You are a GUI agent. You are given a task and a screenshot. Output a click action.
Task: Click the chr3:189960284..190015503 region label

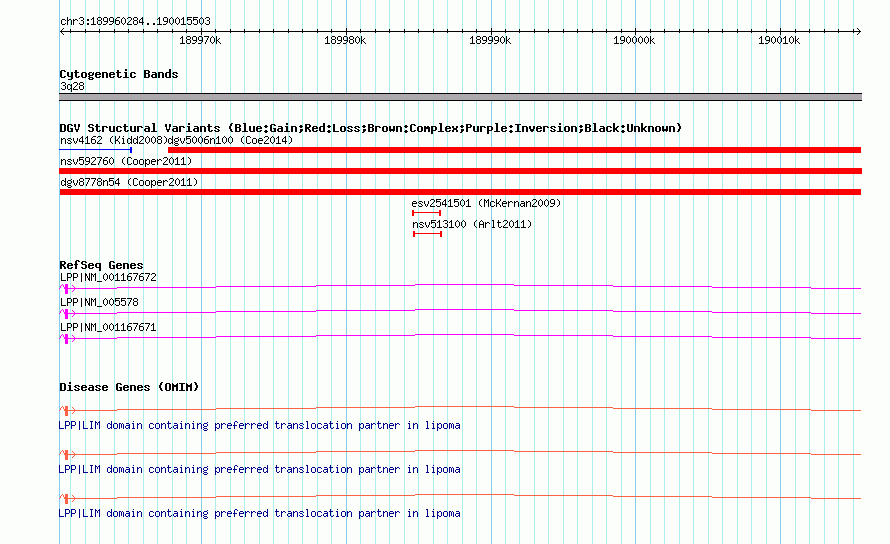coord(135,21)
